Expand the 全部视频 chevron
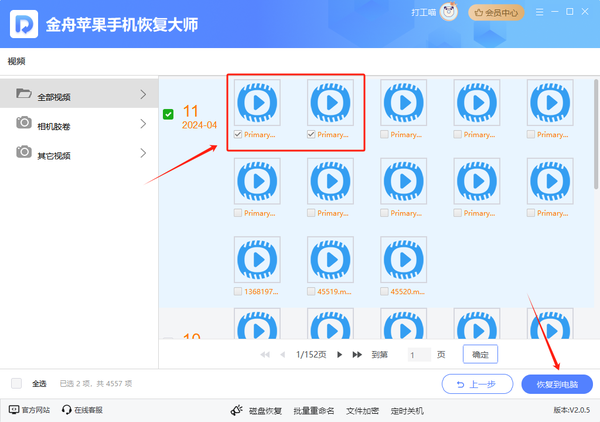 (x=143, y=95)
